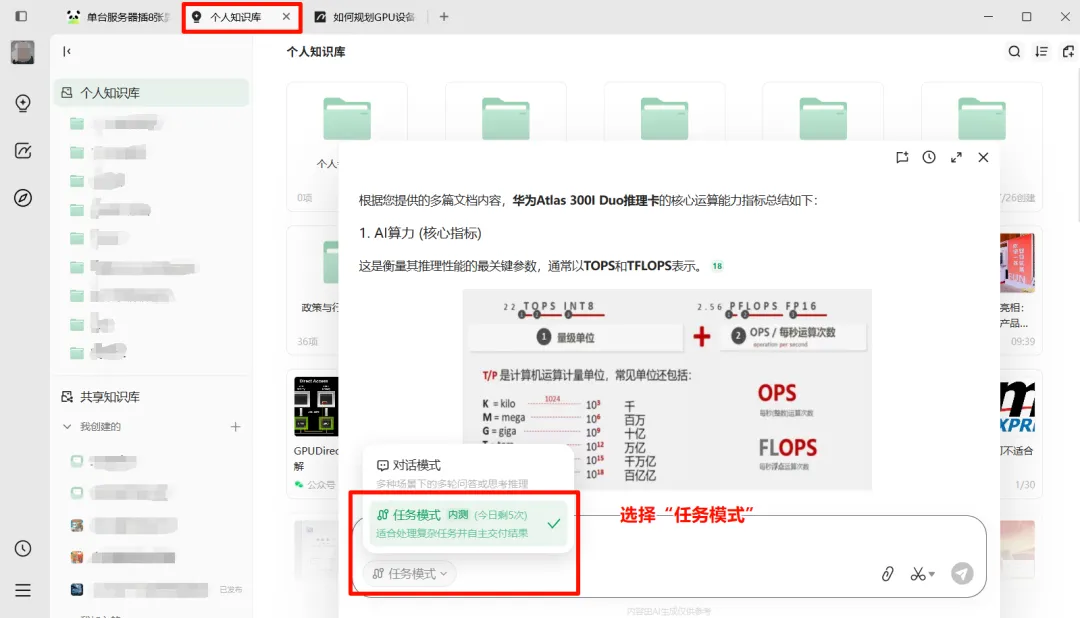
Task: Open the 任务模式 mode selector dropdown
Action: pyautogui.click(x=410, y=573)
